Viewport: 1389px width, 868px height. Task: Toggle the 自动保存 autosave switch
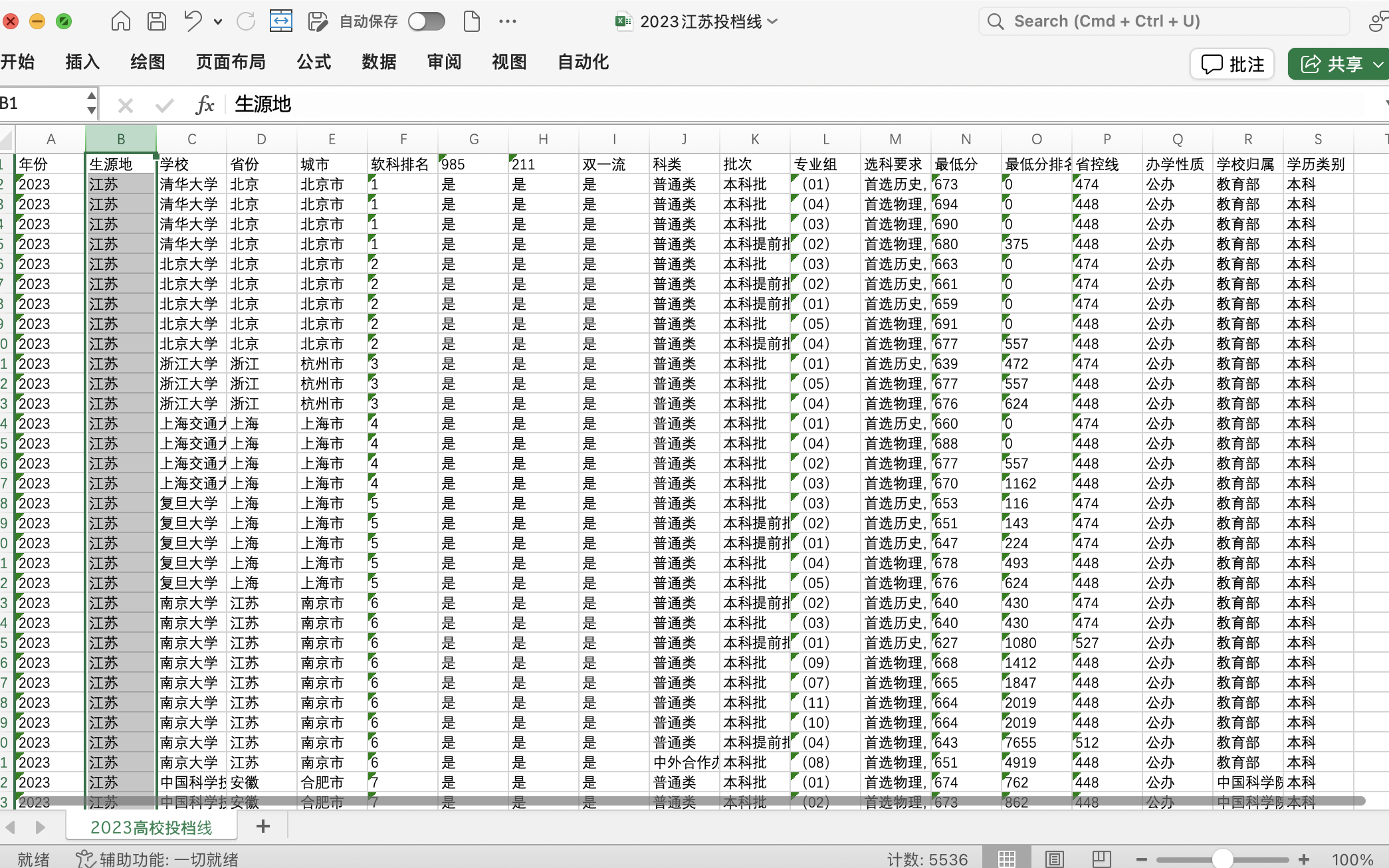coord(426,21)
